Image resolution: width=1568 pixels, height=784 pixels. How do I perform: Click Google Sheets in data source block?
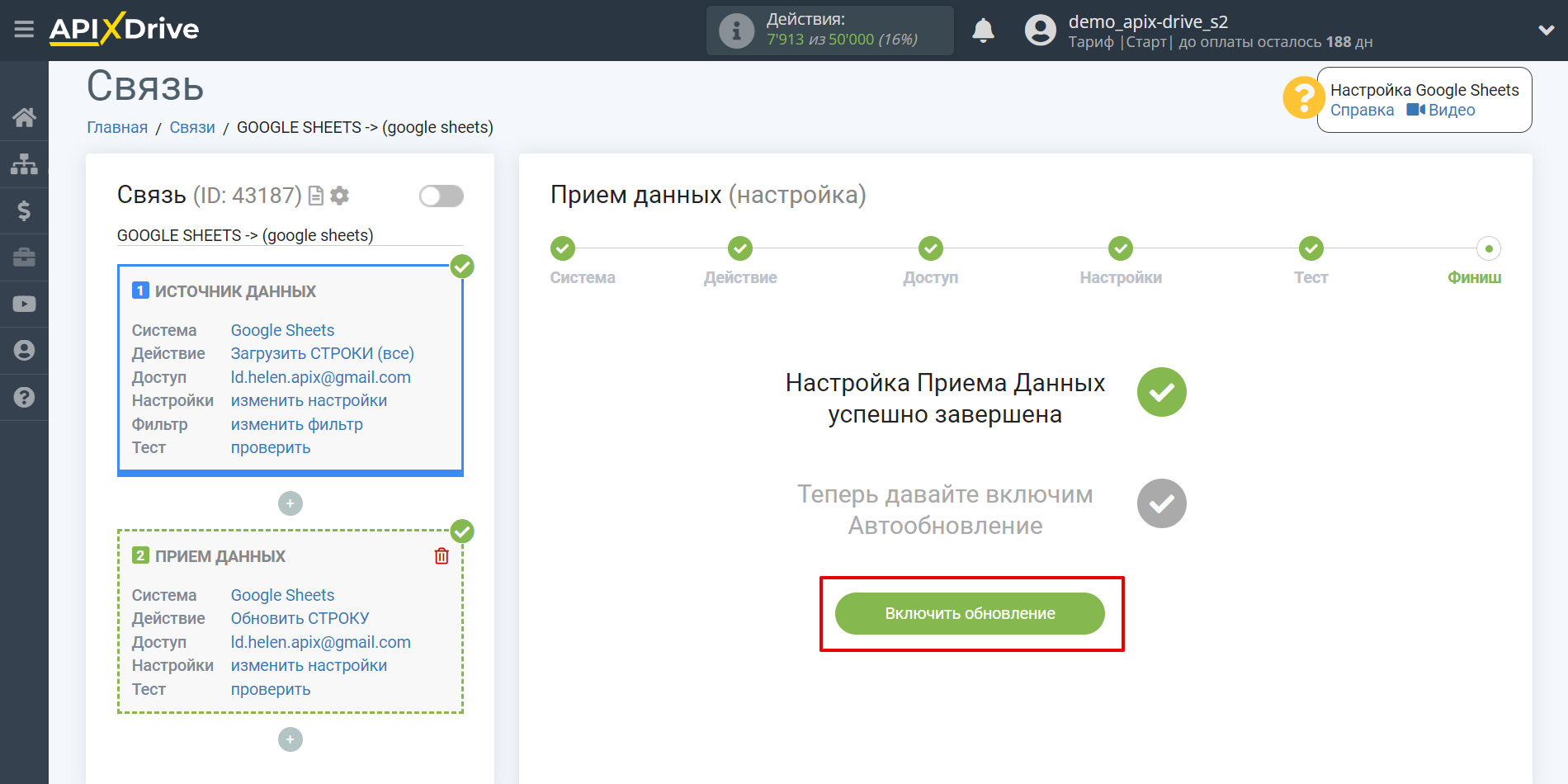click(282, 330)
